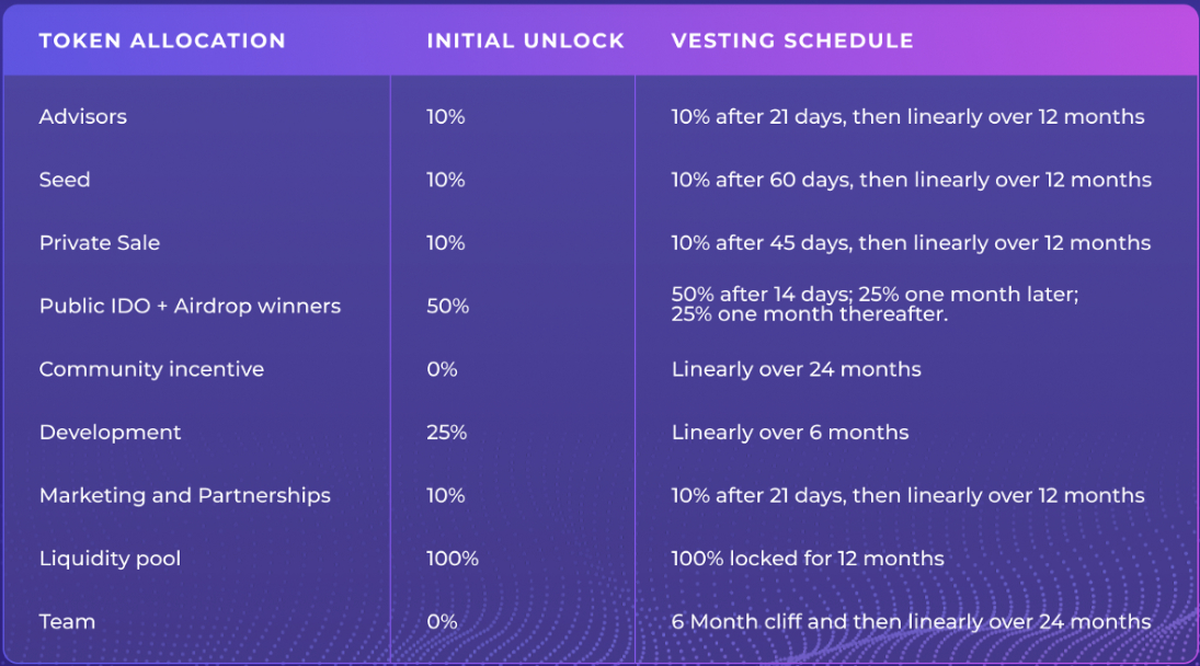The width and height of the screenshot is (1200, 666).
Task: Select Public IDO + Airdrop winners label
Action: (190, 306)
